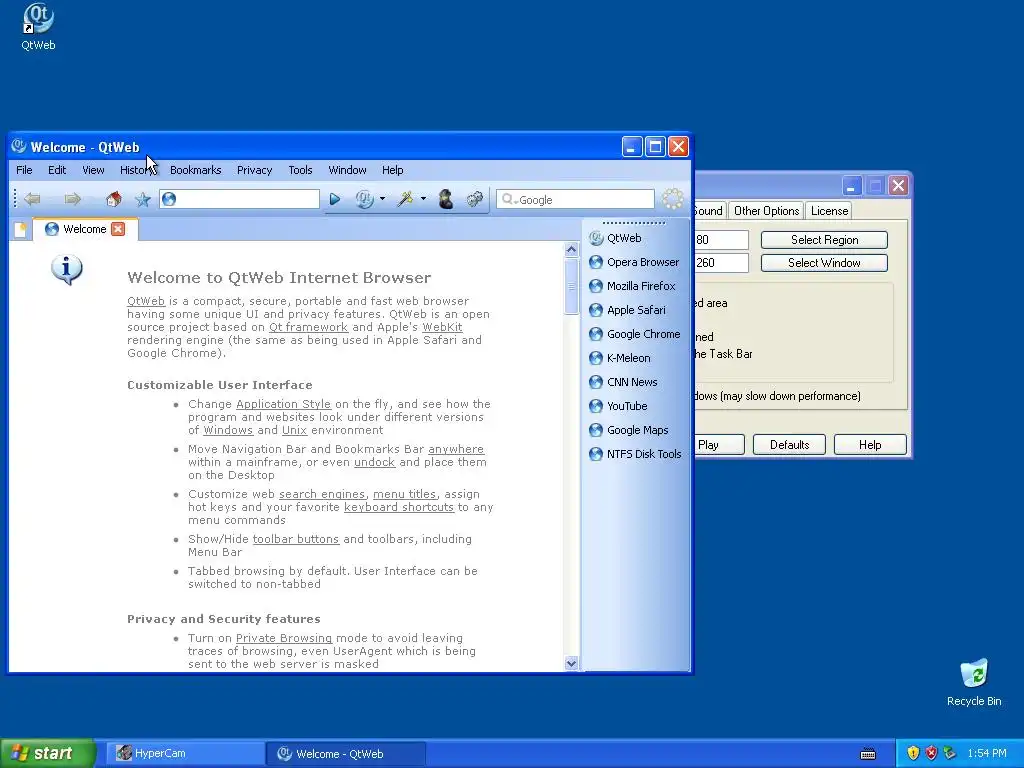Click the magic wand tool icon
Image resolution: width=1024 pixels, height=768 pixels.
[405, 199]
